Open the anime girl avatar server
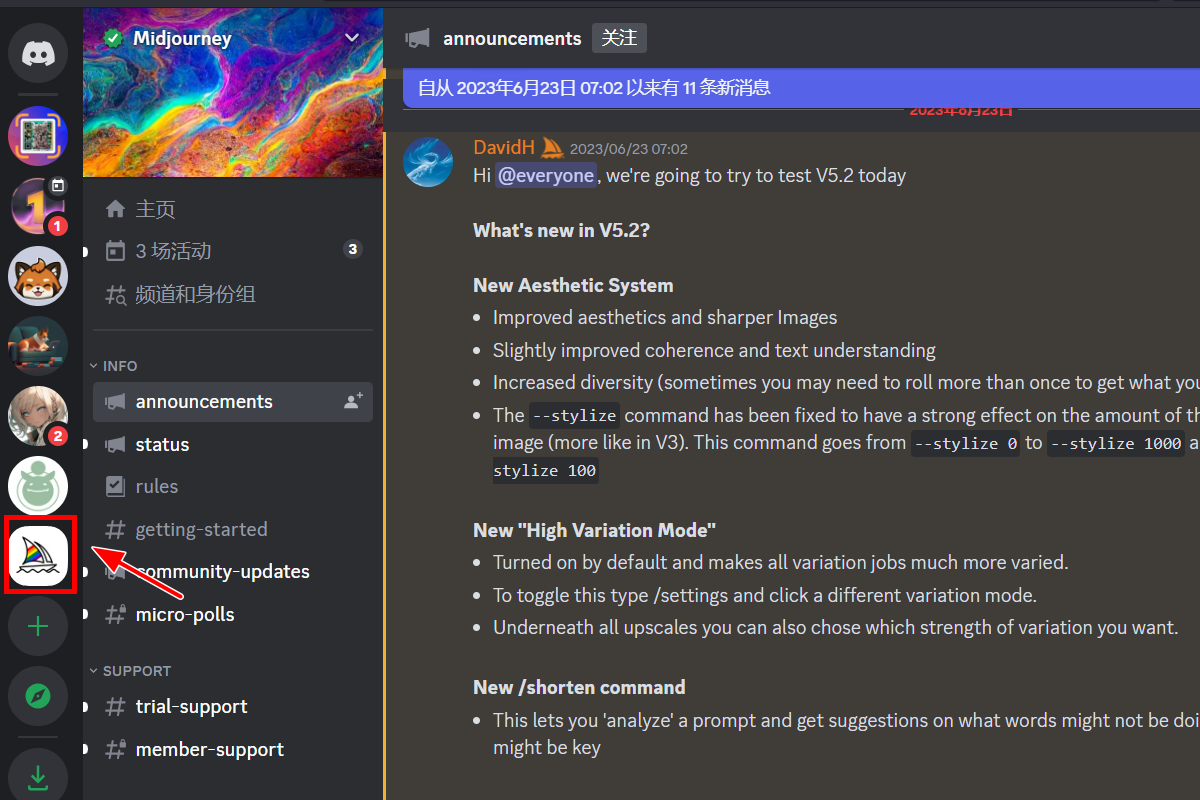Viewport: 1200px width, 800px height. click(38, 416)
